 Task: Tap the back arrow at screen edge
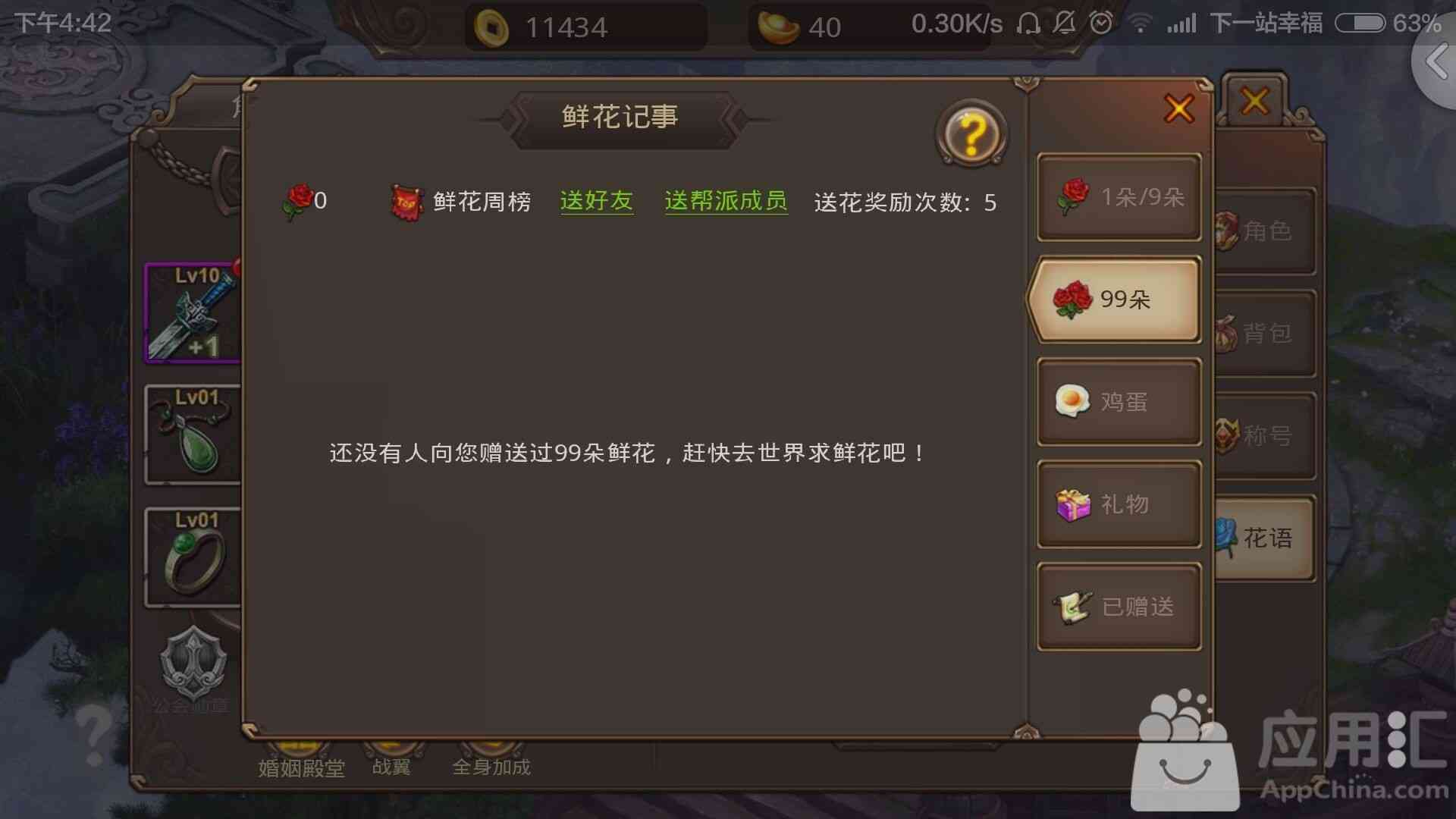(1437, 61)
